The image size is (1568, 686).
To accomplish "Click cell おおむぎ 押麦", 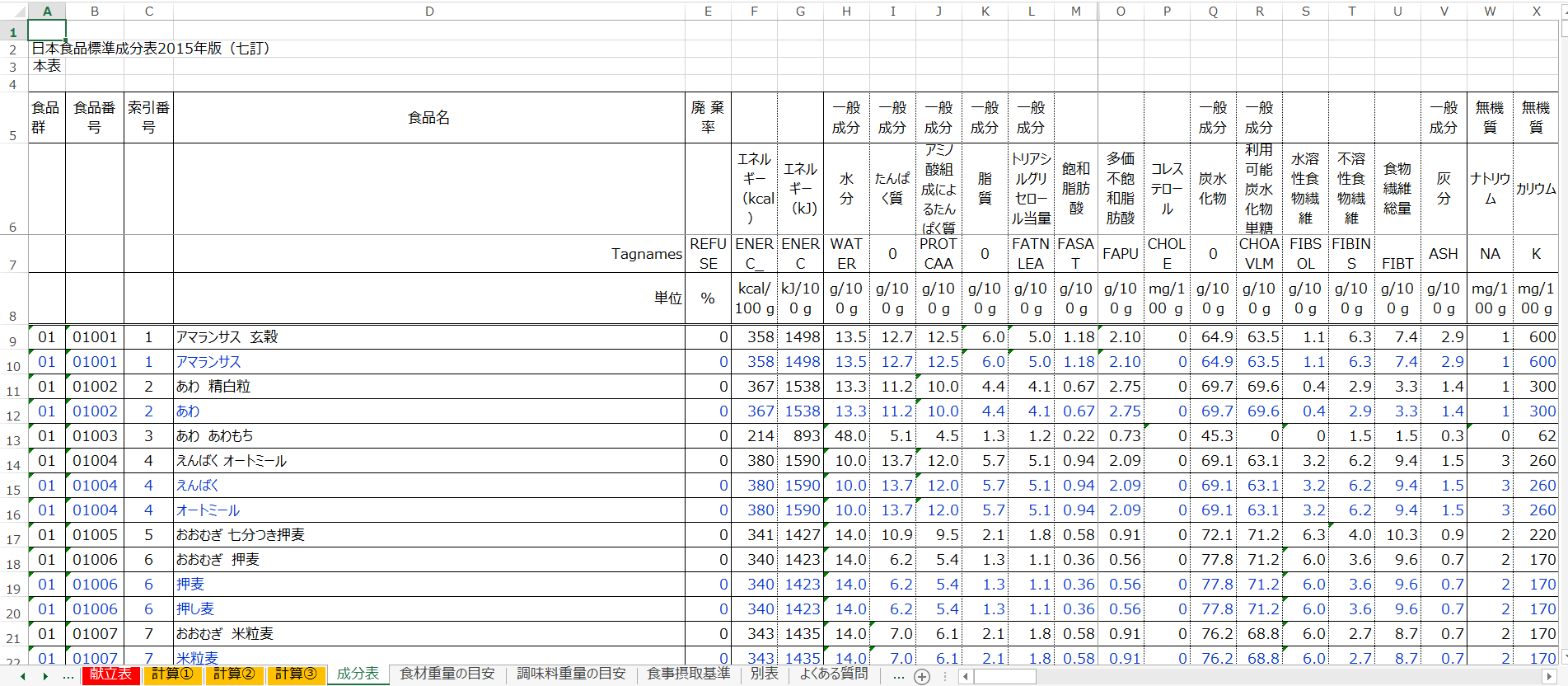I will pos(429,560).
